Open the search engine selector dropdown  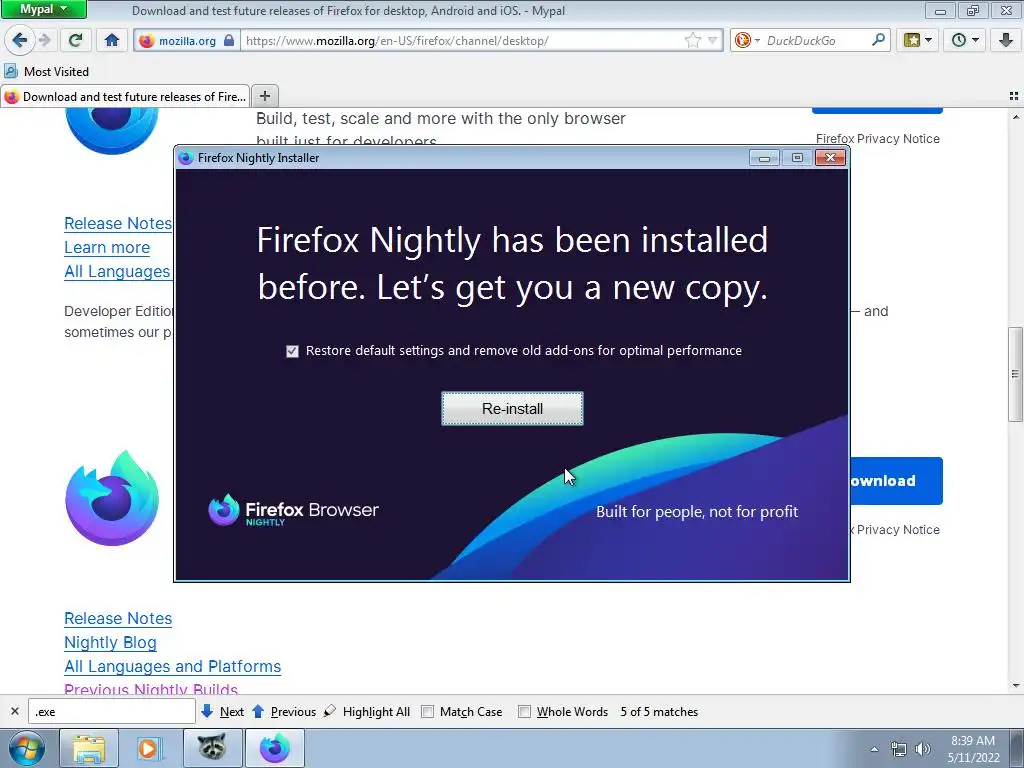point(758,40)
